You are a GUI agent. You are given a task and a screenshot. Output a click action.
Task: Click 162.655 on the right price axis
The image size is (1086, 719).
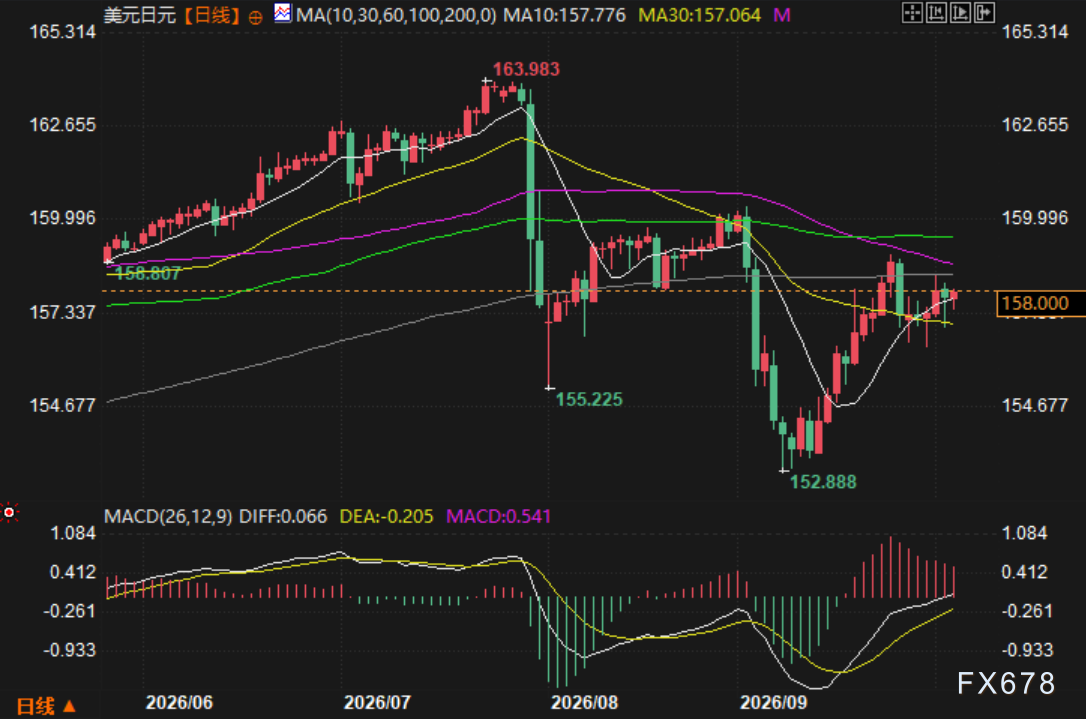pyautogui.click(x=1035, y=125)
